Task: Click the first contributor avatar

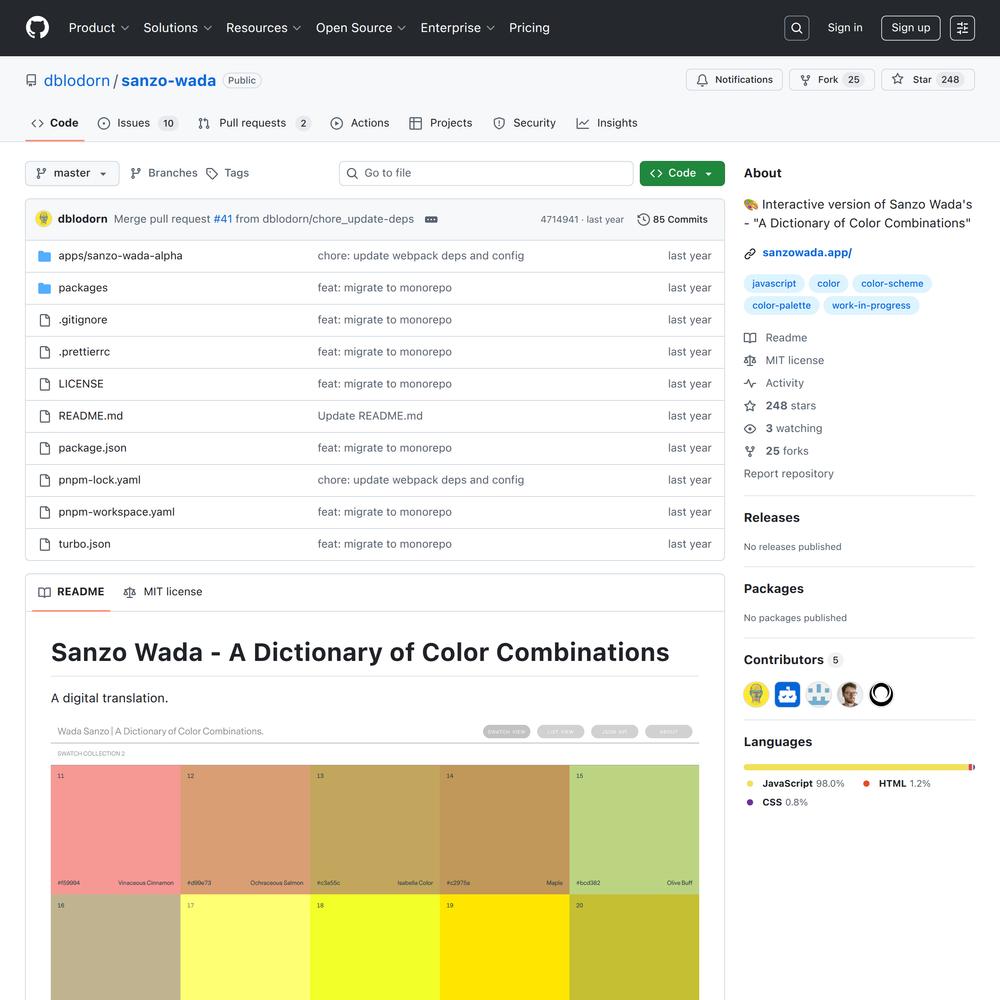Action: 756,694
